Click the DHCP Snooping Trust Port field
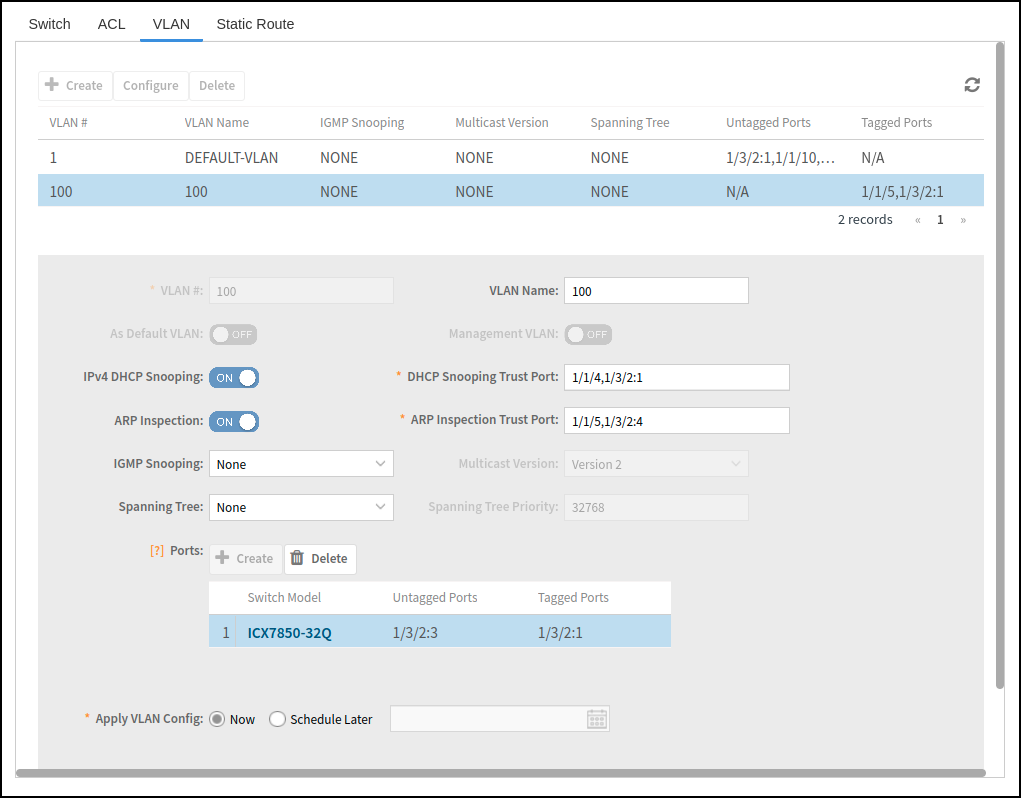Screen dimensions: 1021x798 (x=677, y=378)
